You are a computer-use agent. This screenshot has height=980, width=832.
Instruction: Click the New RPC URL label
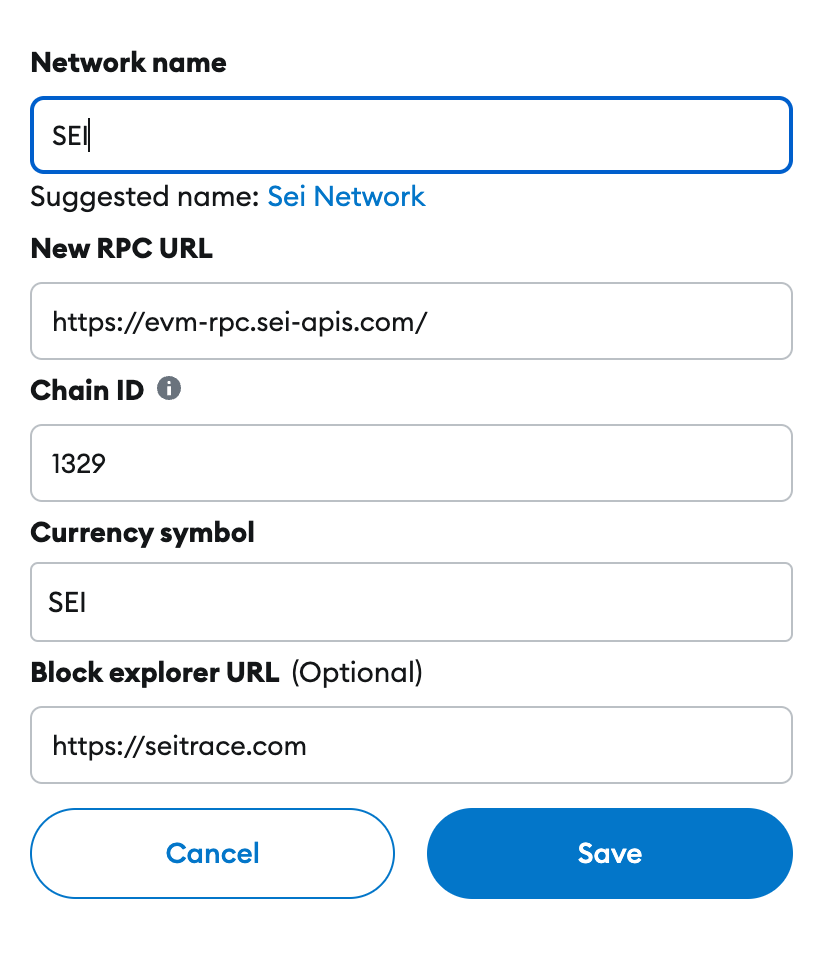pos(122,248)
